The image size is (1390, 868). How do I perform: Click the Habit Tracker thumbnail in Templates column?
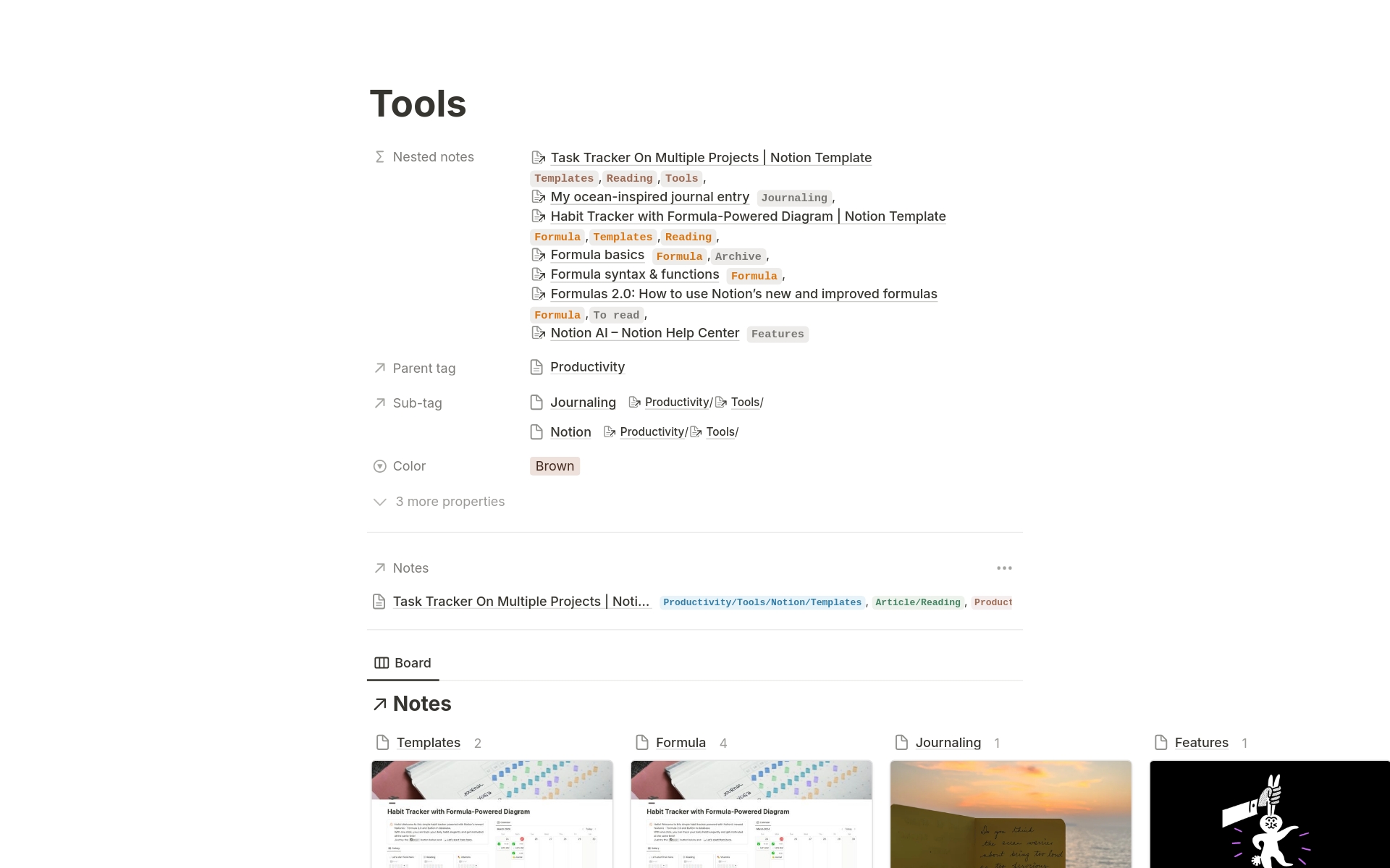pyautogui.click(x=491, y=814)
